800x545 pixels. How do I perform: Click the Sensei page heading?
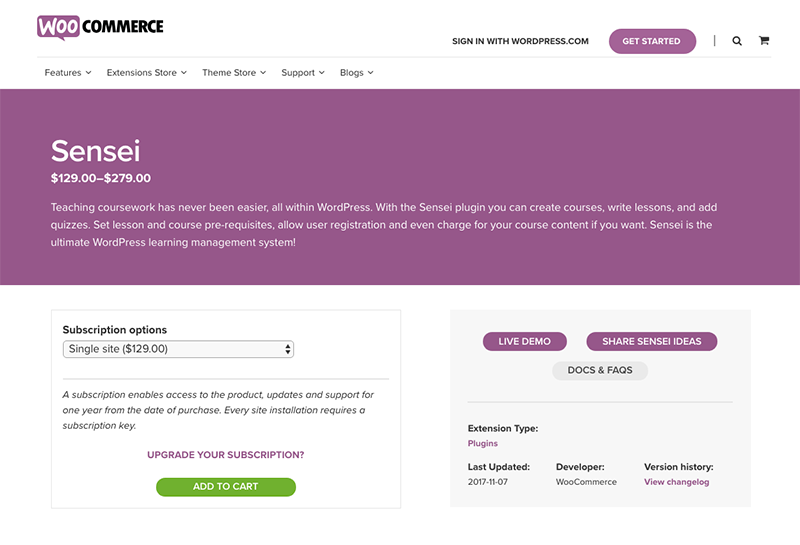click(96, 151)
